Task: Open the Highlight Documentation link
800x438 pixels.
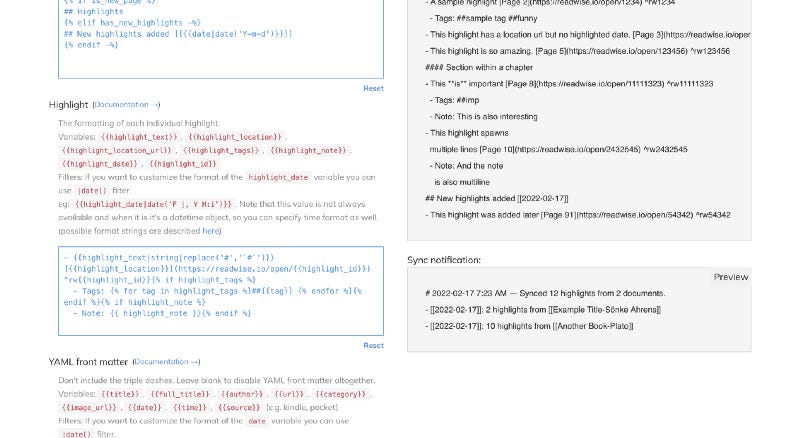Action: point(126,105)
